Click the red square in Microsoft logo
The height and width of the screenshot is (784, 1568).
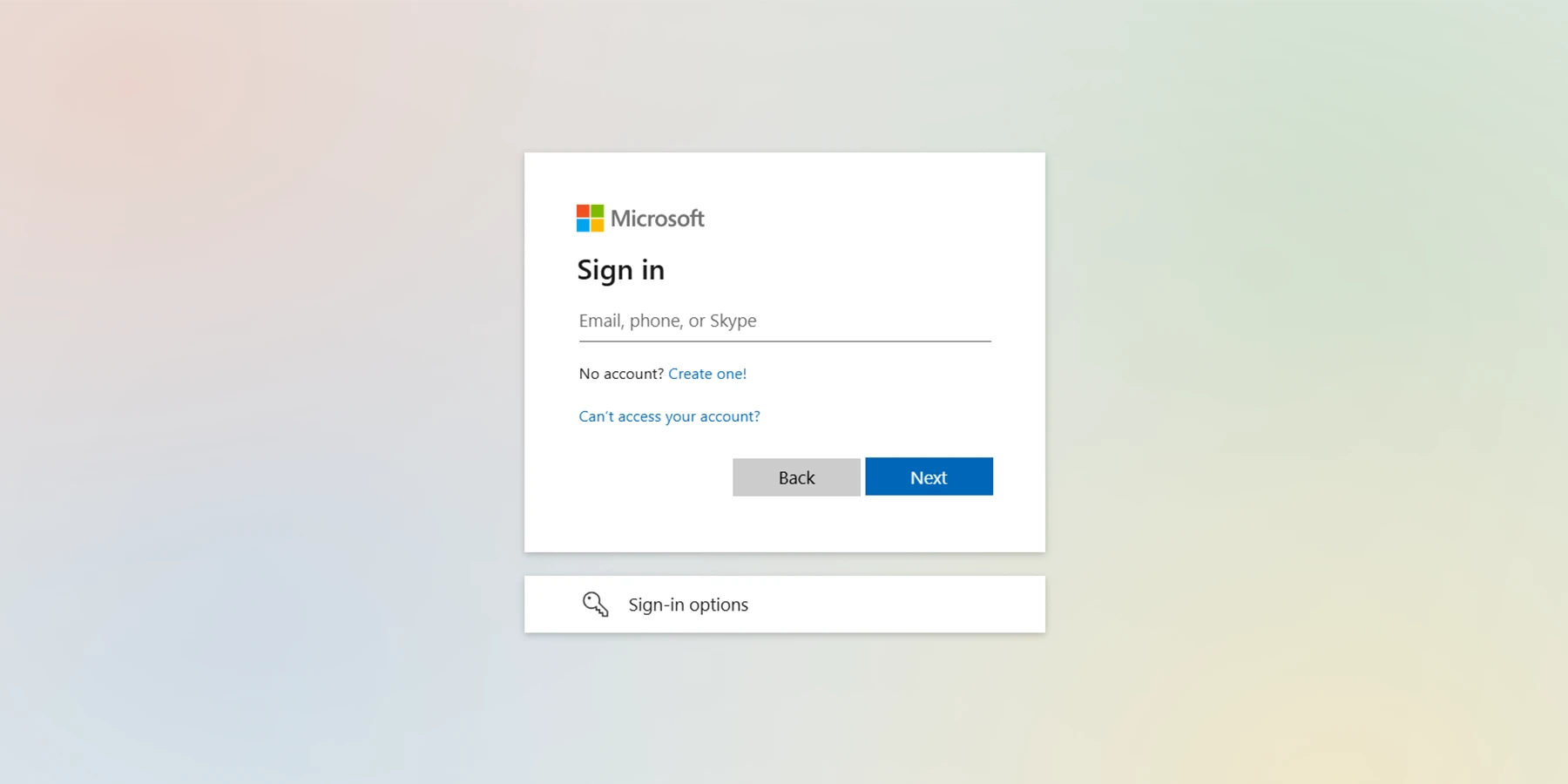(x=583, y=212)
